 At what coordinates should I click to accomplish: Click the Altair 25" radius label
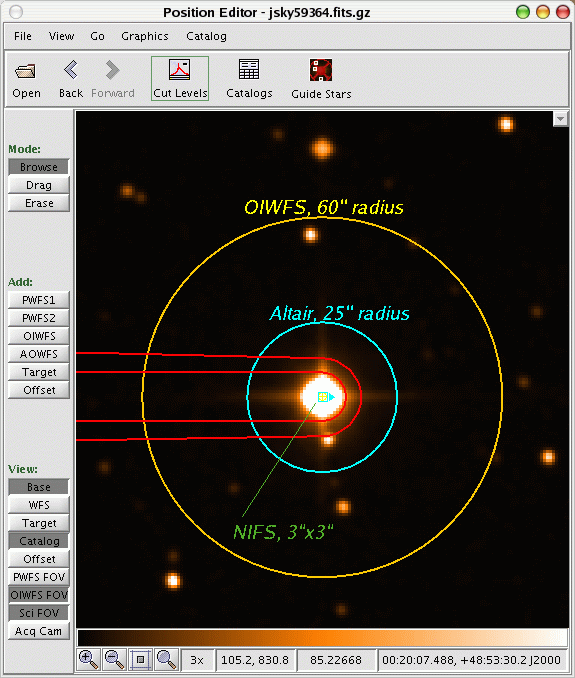[339, 313]
